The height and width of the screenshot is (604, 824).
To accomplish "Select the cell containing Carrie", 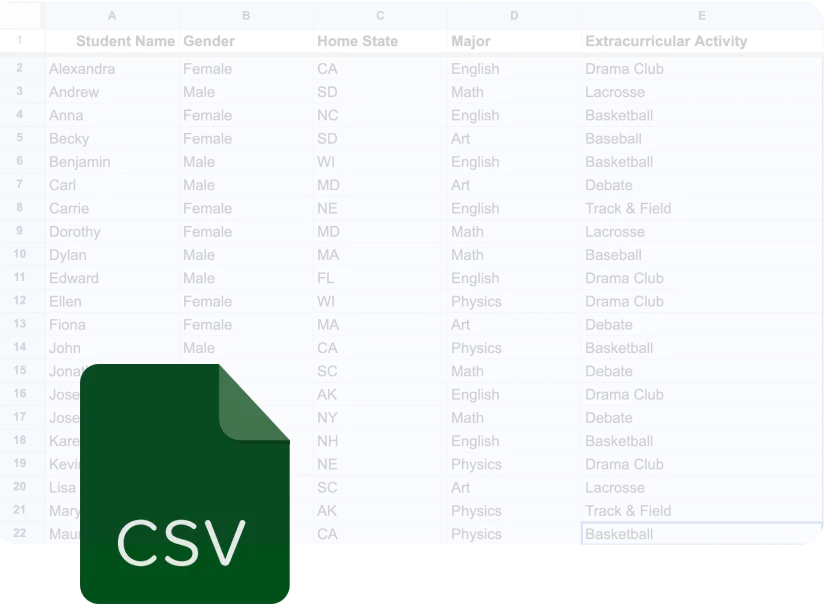I will click(112, 208).
